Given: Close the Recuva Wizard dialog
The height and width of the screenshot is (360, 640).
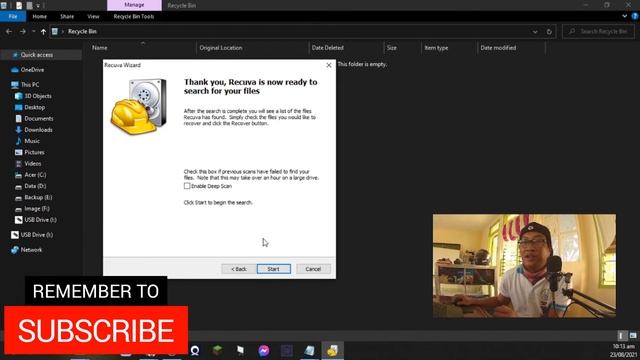Looking at the screenshot, I should point(329,65).
